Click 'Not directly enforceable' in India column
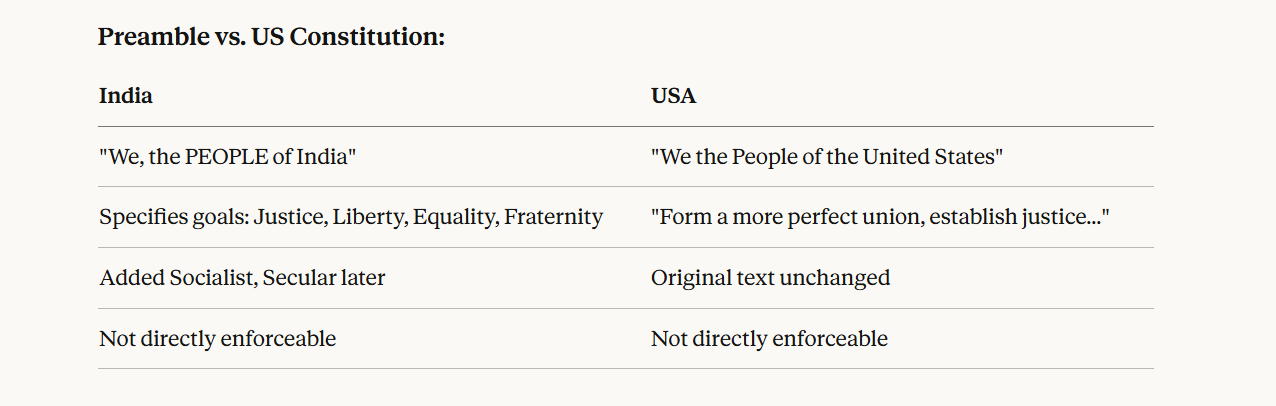 tap(217, 339)
